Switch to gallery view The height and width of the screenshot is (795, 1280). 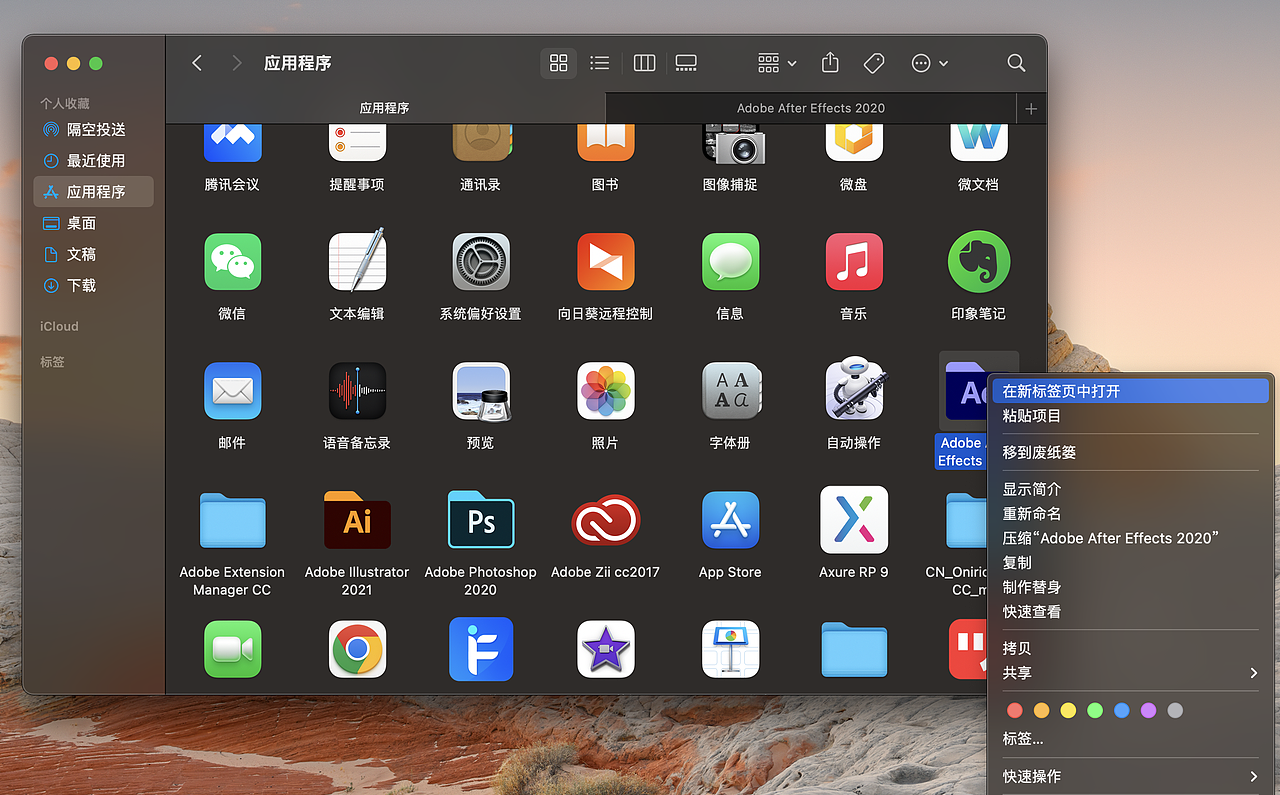686,63
